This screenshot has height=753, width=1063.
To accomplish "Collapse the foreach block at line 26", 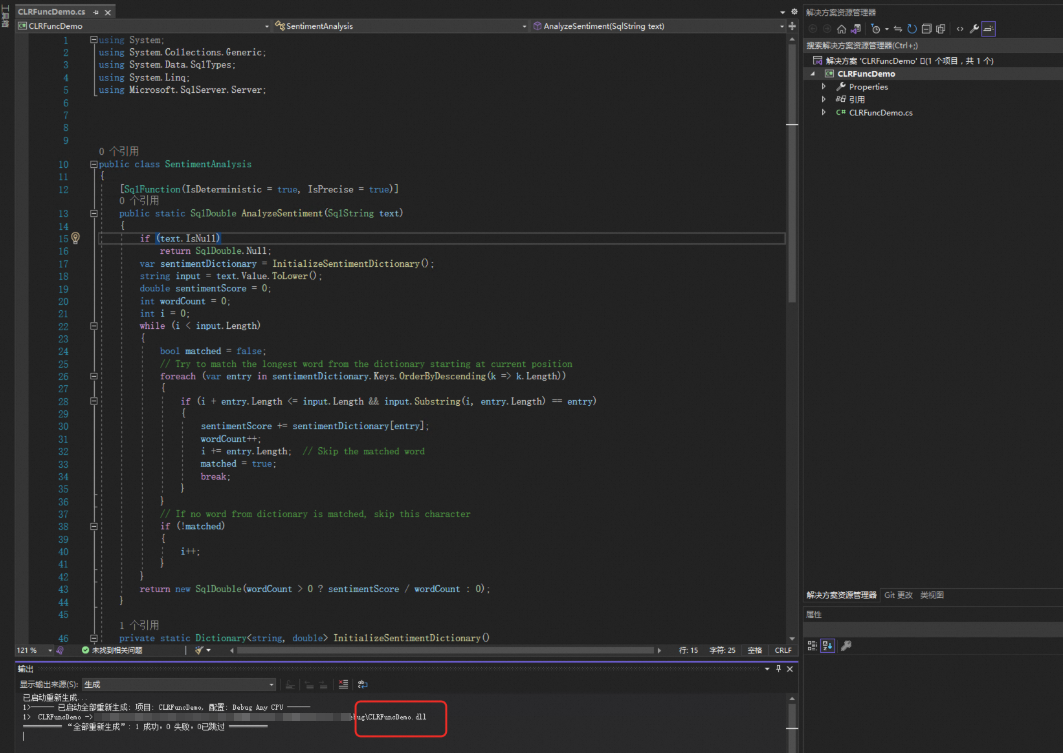I will tap(94, 376).
